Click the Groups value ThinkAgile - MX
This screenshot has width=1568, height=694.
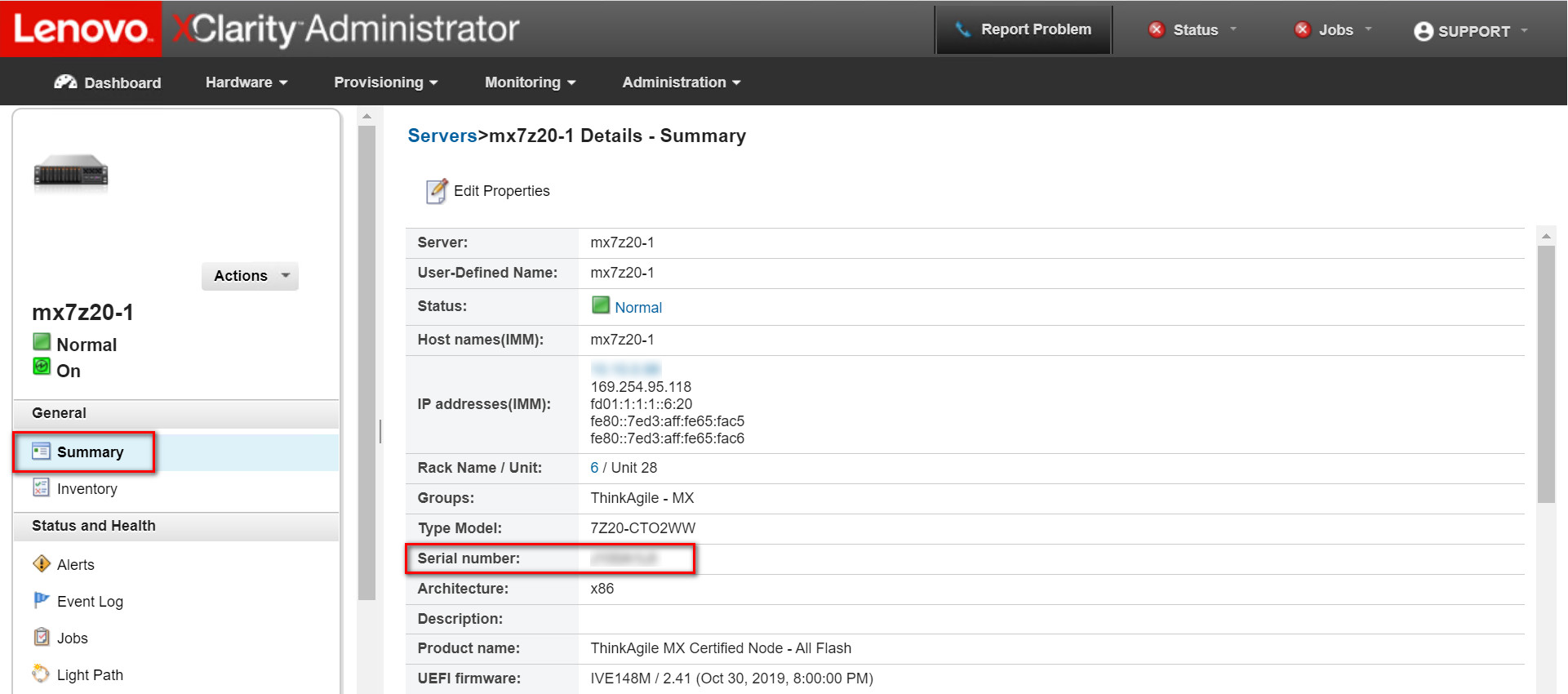642,498
